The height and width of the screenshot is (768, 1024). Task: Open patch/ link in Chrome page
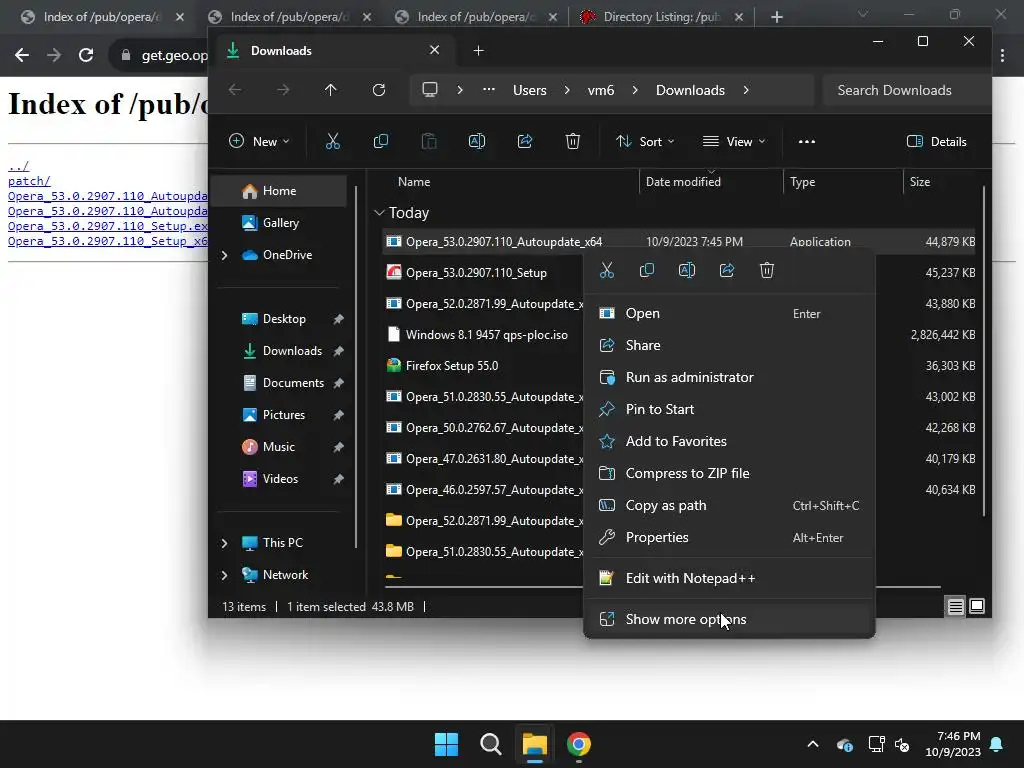tap(29, 181)
